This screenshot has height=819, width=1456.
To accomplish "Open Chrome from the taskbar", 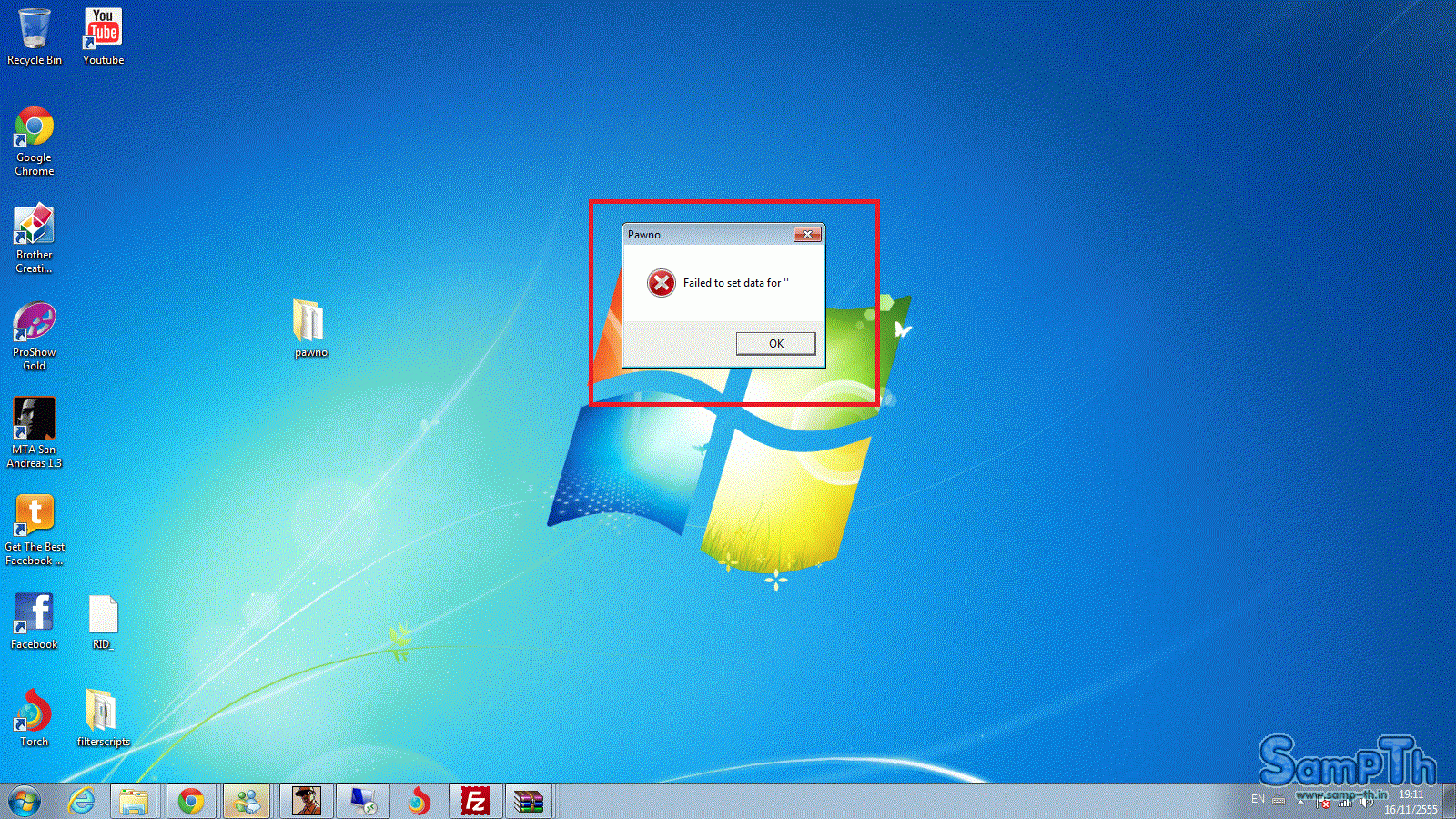I will [190, 801].
